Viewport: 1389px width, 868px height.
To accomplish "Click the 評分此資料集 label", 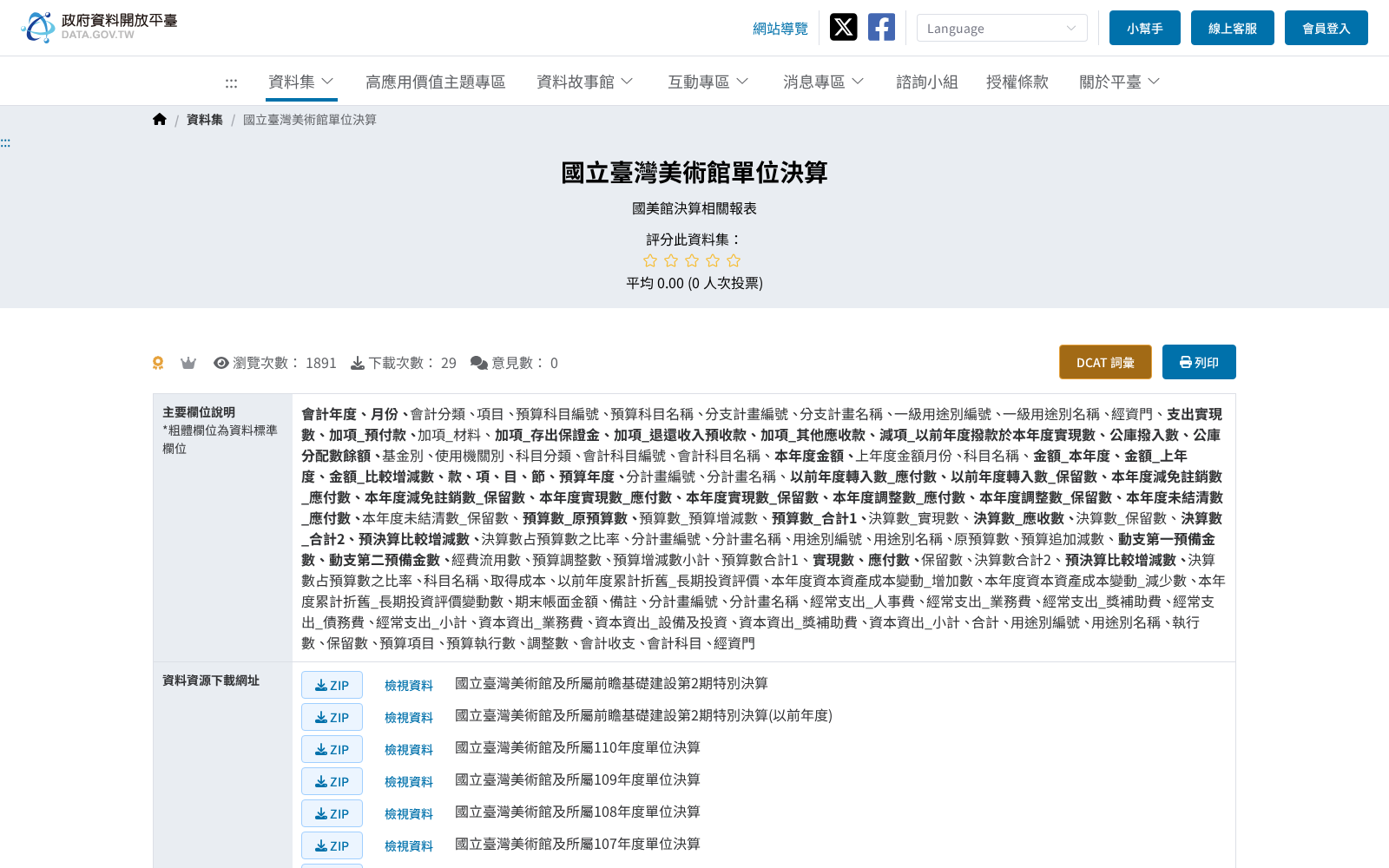I will [x=694, y=239].
